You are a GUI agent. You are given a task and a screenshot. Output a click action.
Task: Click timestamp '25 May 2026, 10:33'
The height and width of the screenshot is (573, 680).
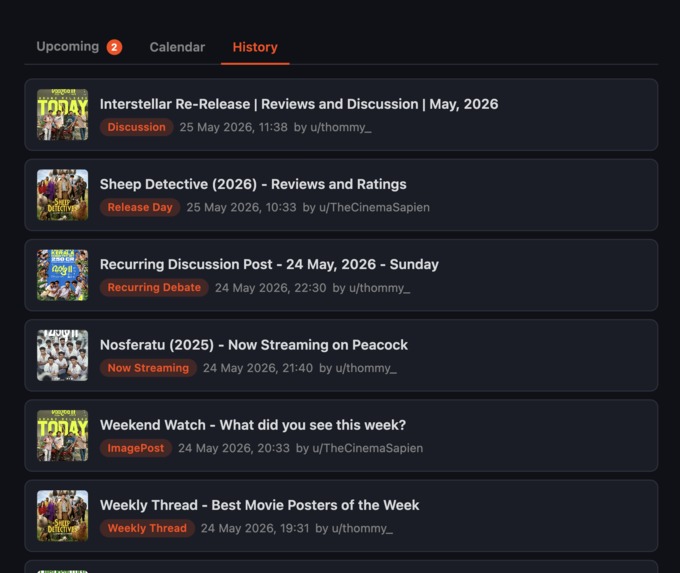click(241, 207)
